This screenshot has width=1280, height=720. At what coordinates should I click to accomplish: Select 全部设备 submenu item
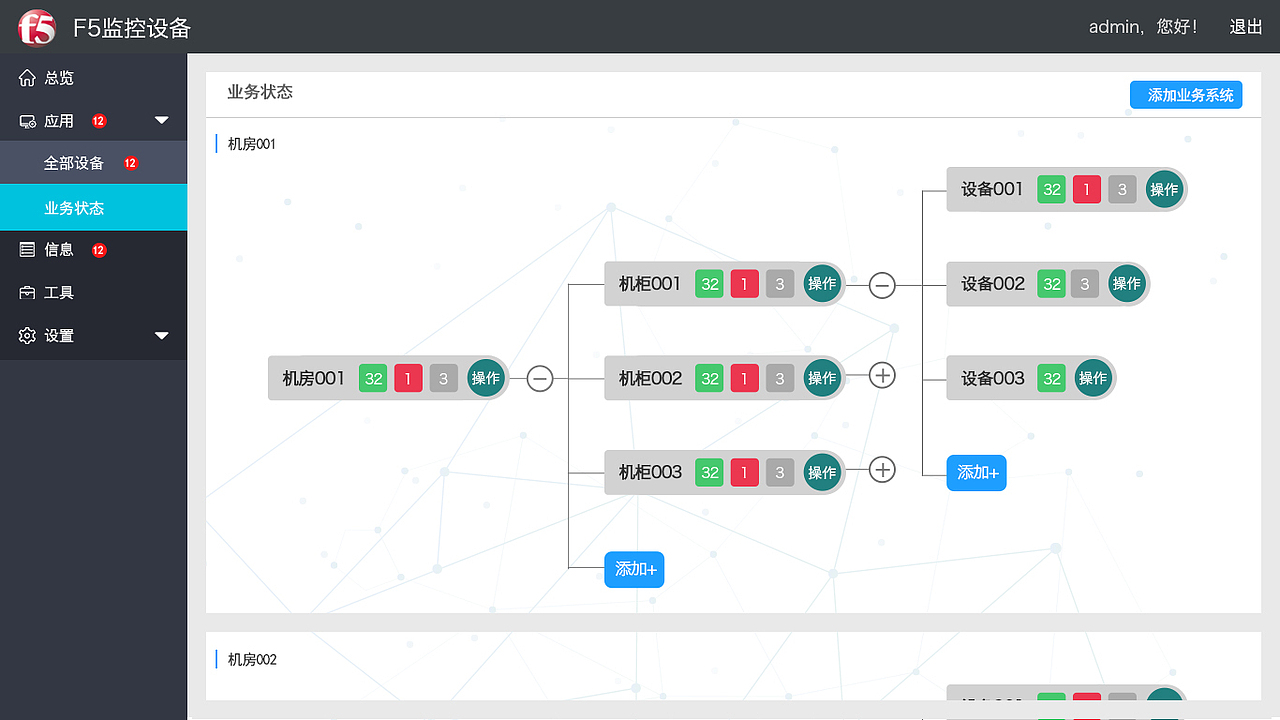93,163
